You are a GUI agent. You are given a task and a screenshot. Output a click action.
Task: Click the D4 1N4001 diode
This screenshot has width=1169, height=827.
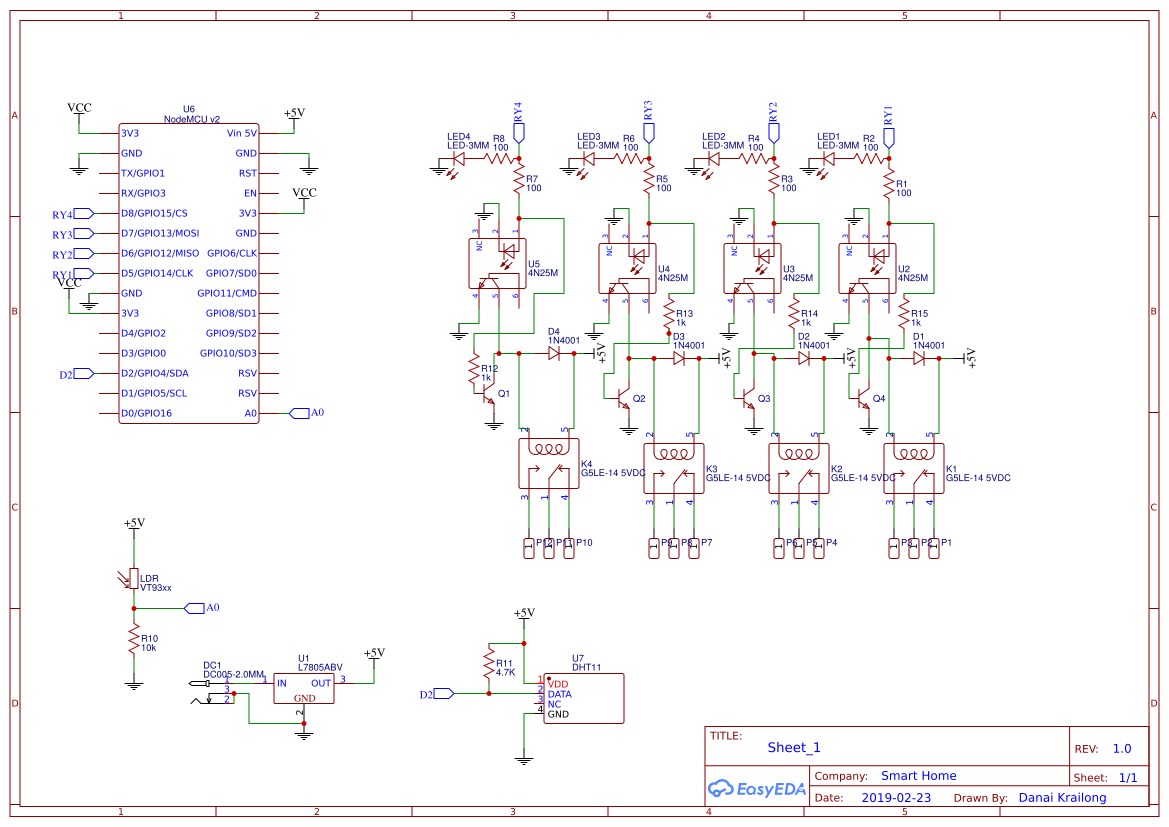pyautogui.click(x=555, y=353)
